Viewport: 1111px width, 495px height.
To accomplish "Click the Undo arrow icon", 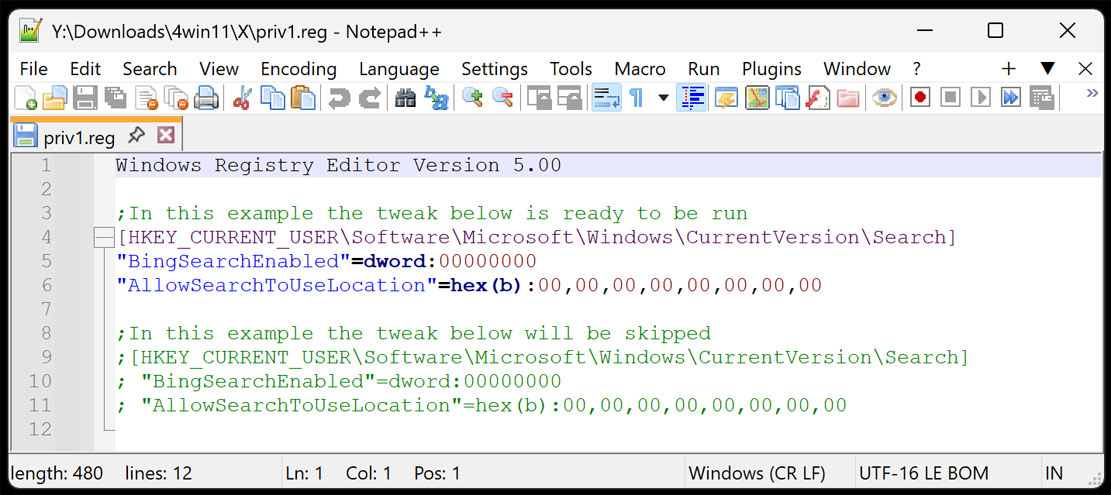I will [339, 98].
